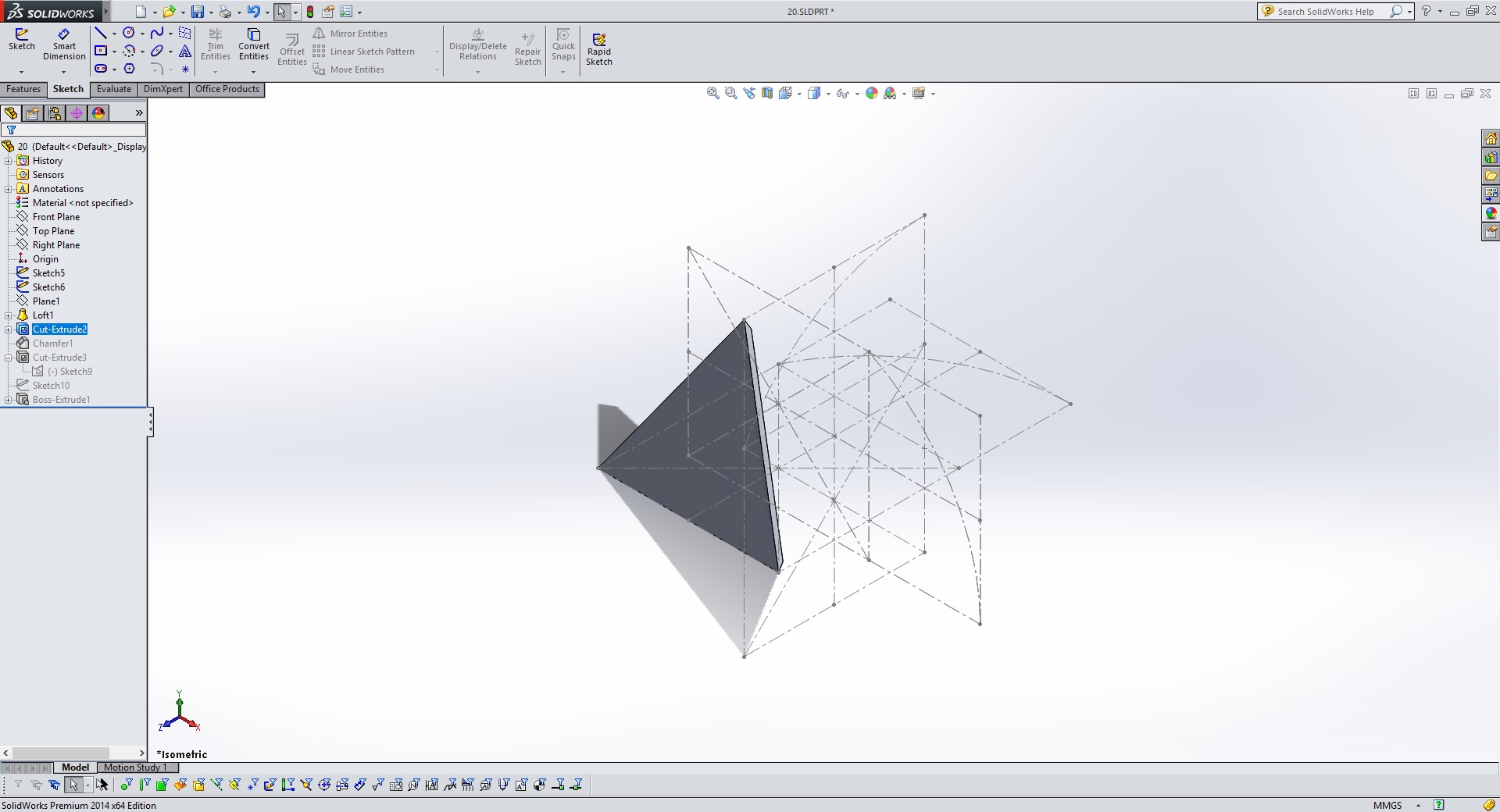
Task: Toggle the Filter Faces selection filter
Action: coord(162,785)
